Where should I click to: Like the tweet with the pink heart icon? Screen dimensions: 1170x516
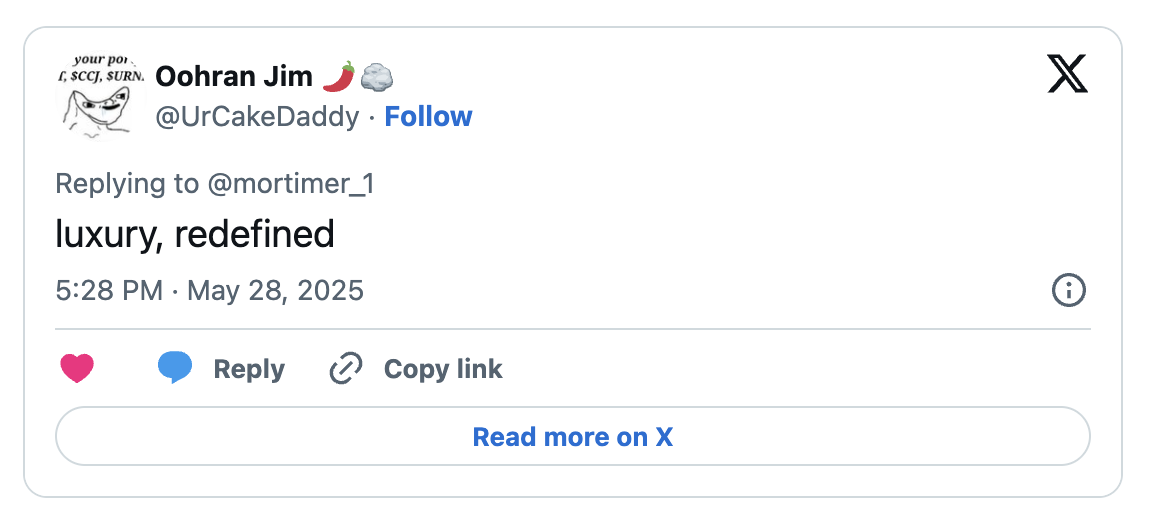click(x=77, y=368)
